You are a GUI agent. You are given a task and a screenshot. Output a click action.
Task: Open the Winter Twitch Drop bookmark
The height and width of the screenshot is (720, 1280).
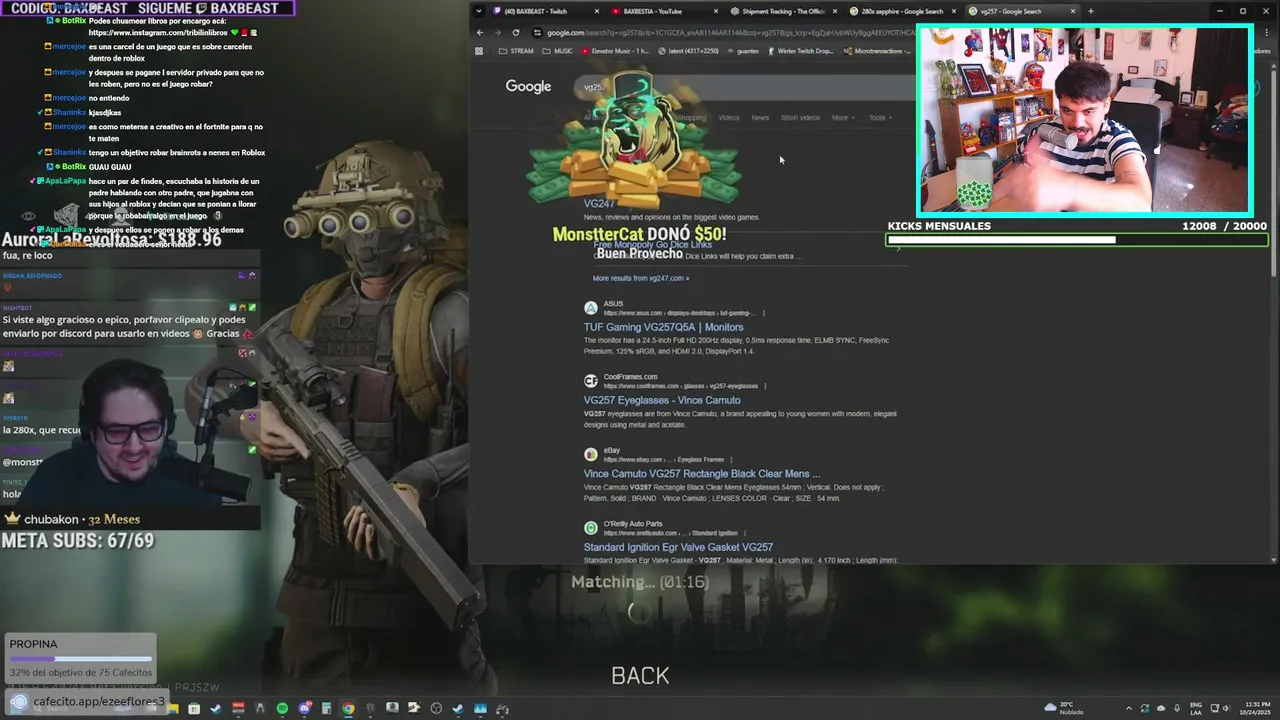(799, 51)
